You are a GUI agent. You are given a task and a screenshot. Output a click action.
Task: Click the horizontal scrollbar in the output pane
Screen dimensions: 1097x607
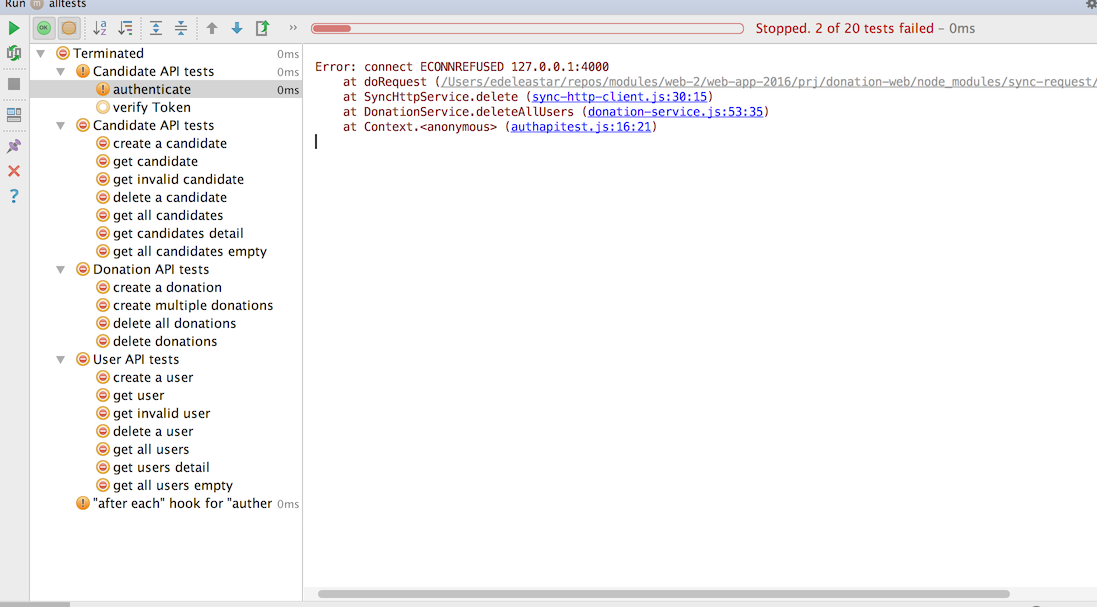pos(660,594)
